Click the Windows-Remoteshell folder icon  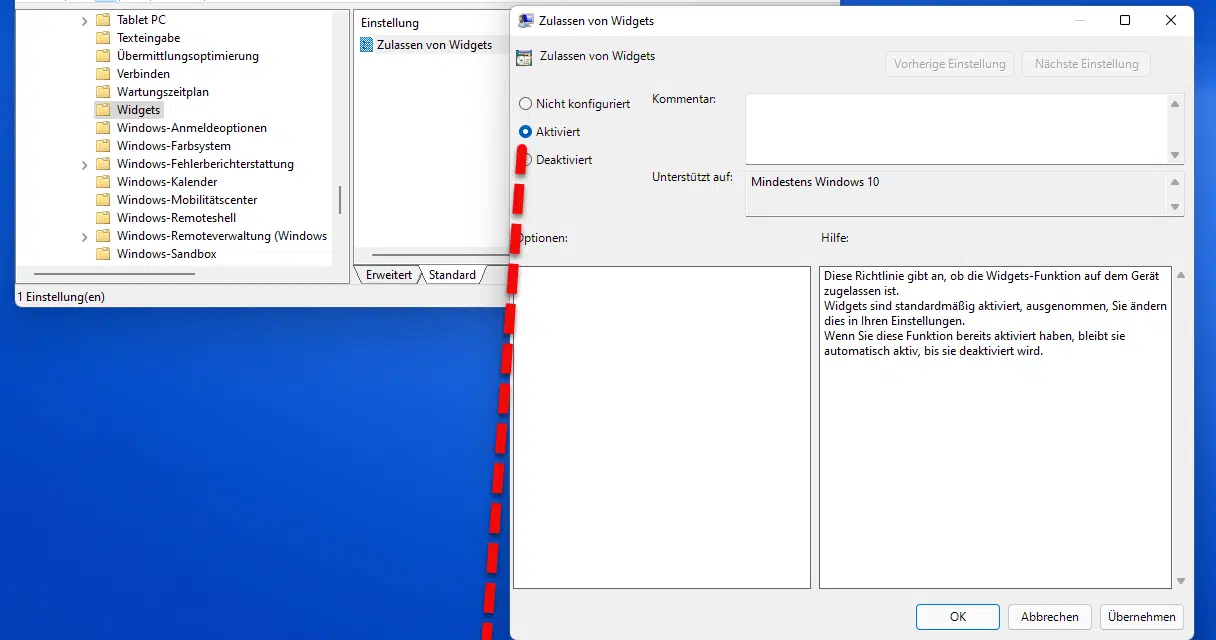click(x=103, y=218)
